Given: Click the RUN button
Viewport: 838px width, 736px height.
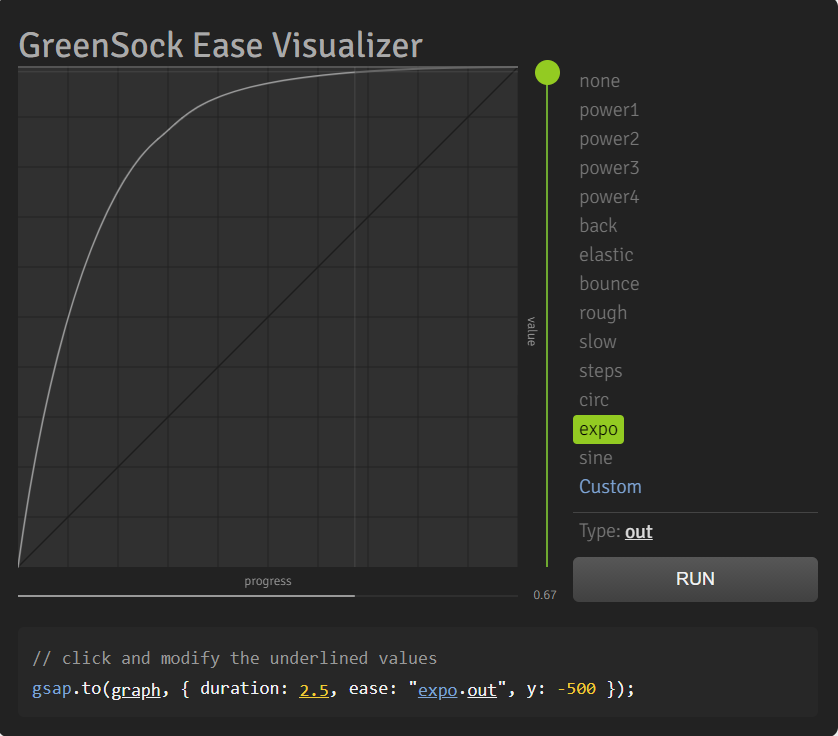Looking at the screenshot, I should click(x=695, y=579).
